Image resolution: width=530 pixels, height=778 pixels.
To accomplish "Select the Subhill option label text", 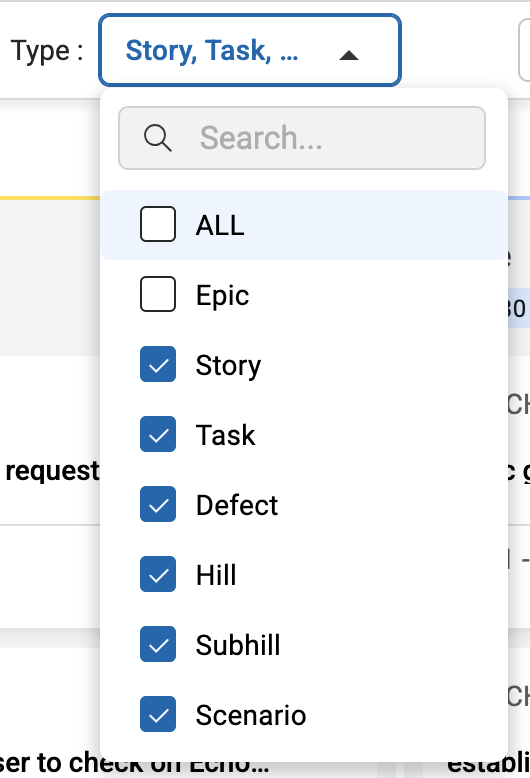I will pyautogui.click(x=238, y=645).
